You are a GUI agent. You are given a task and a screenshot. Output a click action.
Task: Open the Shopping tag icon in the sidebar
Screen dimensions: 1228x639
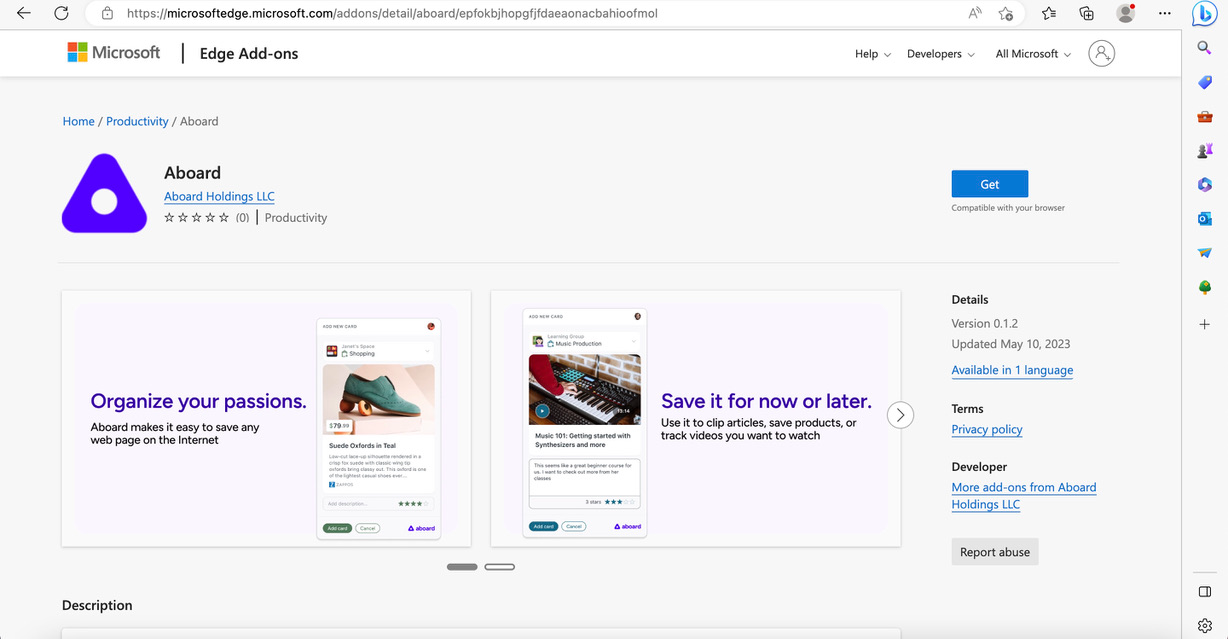coord(1205,82)
